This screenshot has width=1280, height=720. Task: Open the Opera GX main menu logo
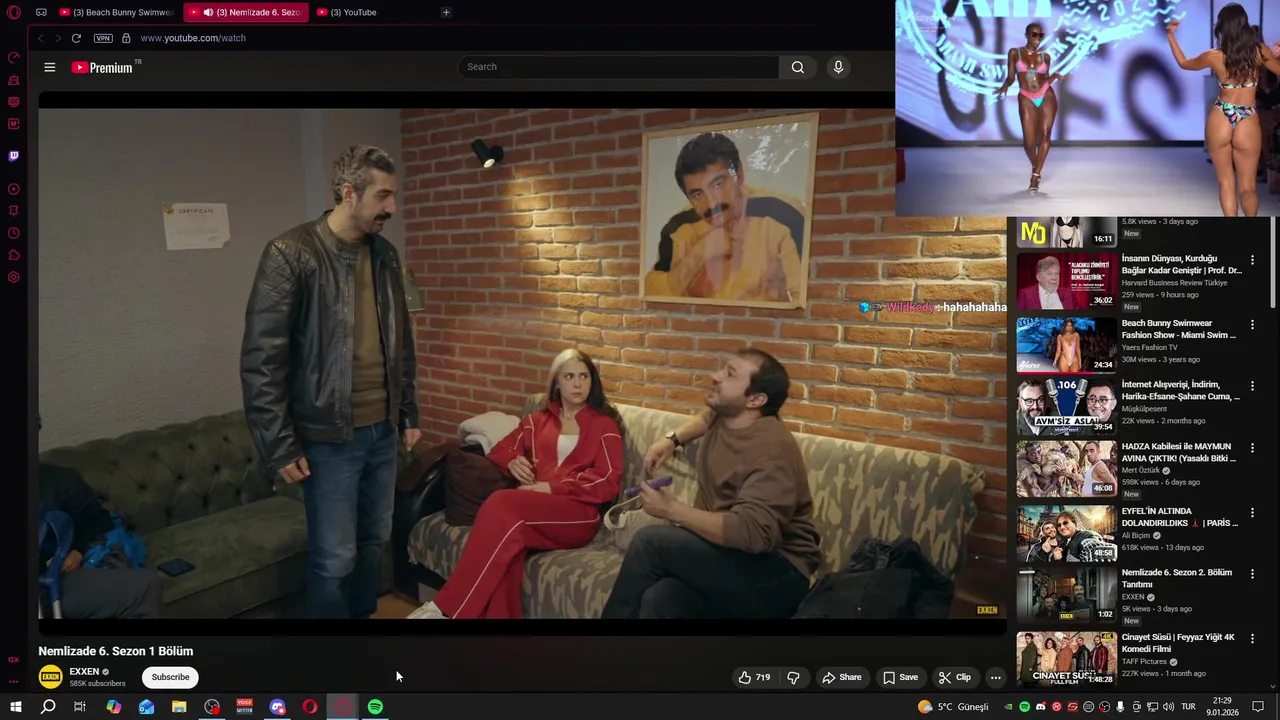[x=14, y=12]
